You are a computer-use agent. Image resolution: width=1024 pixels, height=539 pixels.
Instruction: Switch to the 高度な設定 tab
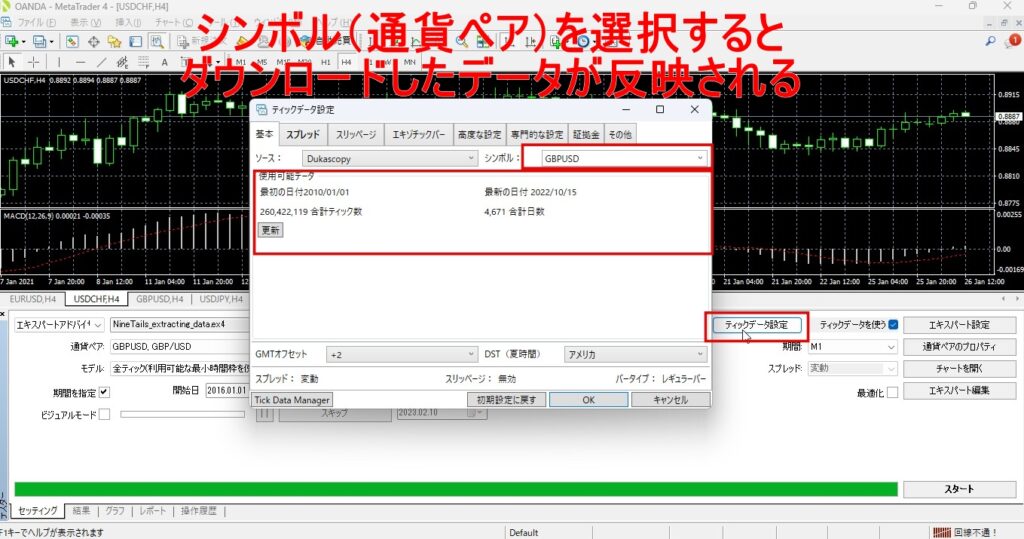pos(479,135)
